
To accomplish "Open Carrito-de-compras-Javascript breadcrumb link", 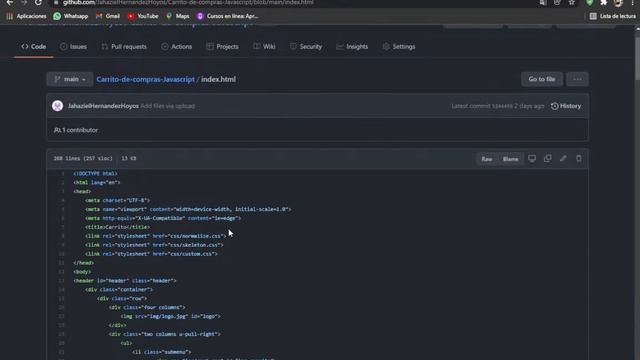I will [x=145, y=79].
